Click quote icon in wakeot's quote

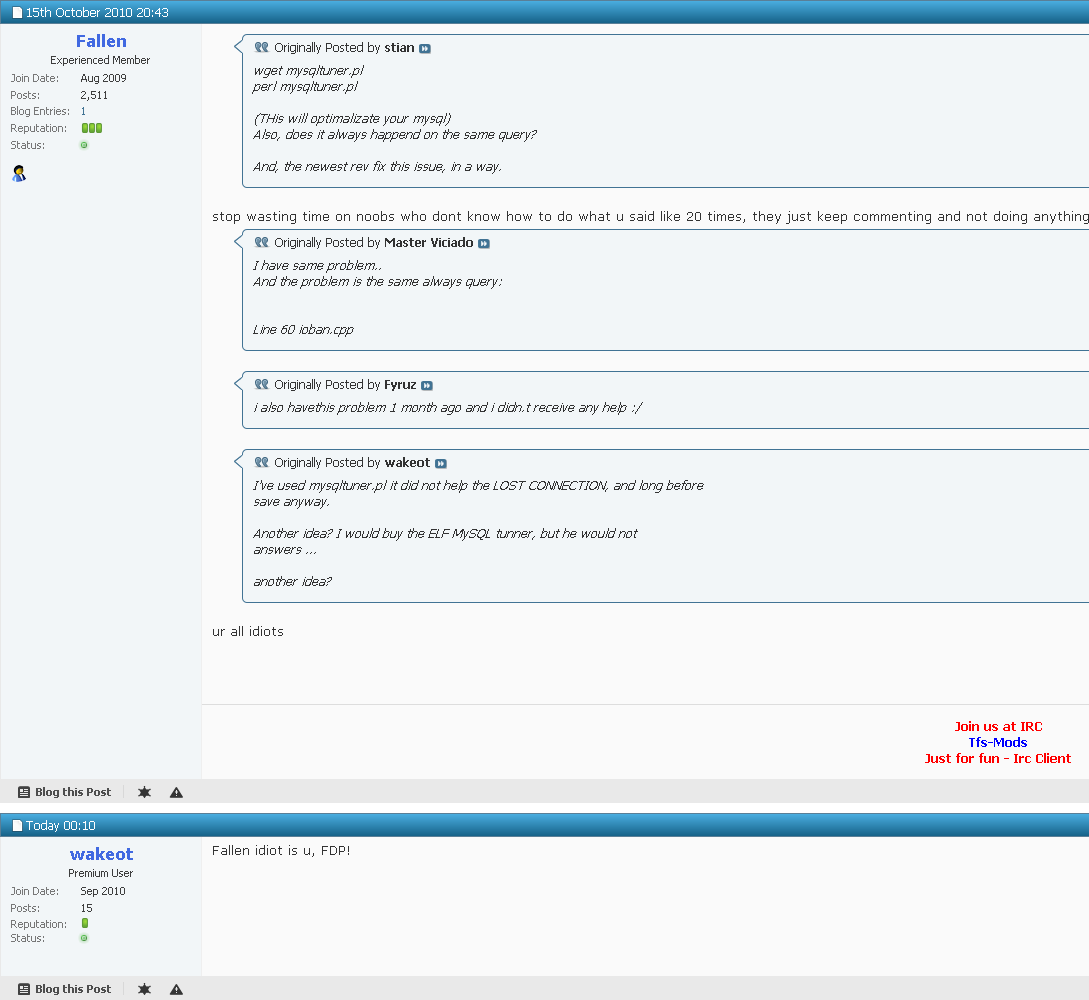[x=261, y=462]
